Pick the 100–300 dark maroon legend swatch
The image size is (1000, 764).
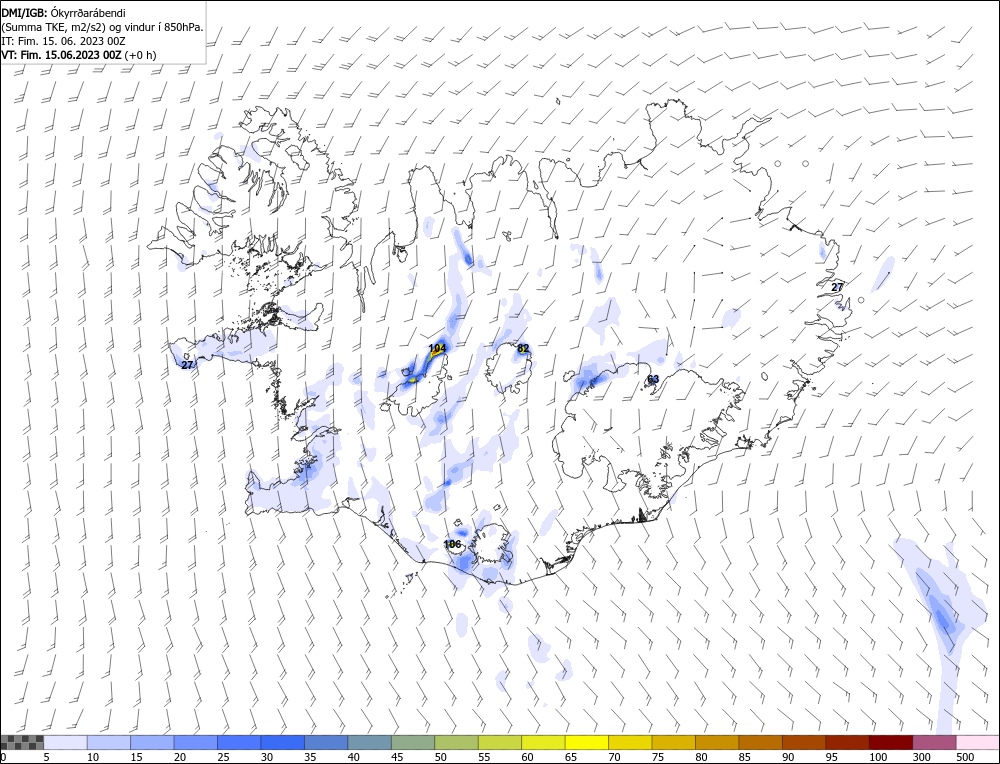pyautogui.click(x=890, y=742)
